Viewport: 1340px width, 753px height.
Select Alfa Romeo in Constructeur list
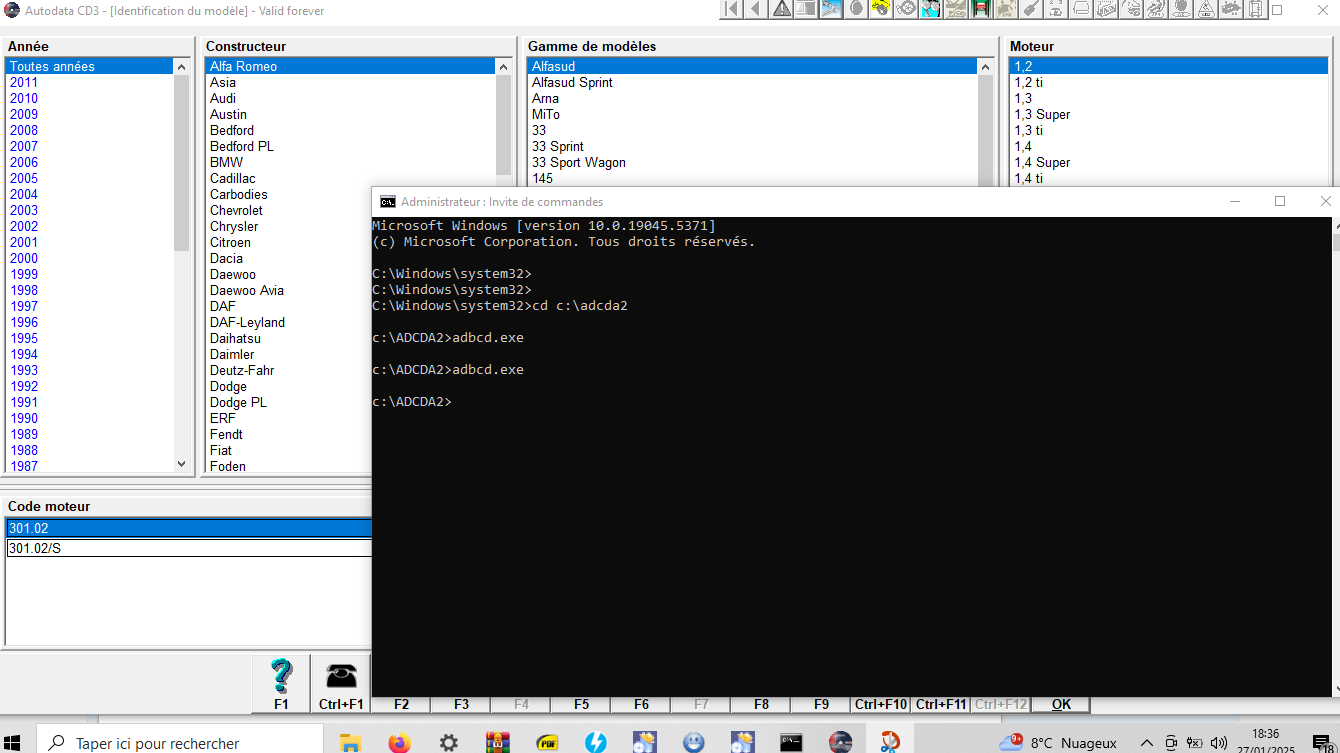click(x=350, y=66)
